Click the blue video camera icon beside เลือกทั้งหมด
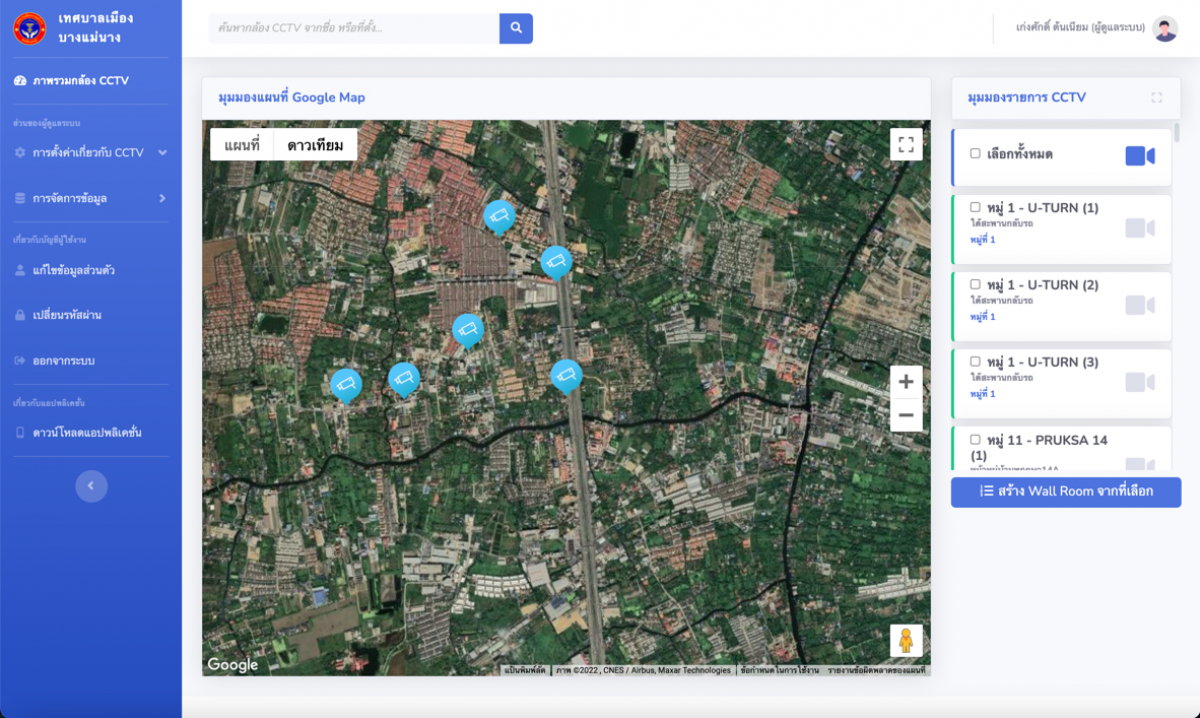Screen dimensions: 1200x718 coord(1140,156)
